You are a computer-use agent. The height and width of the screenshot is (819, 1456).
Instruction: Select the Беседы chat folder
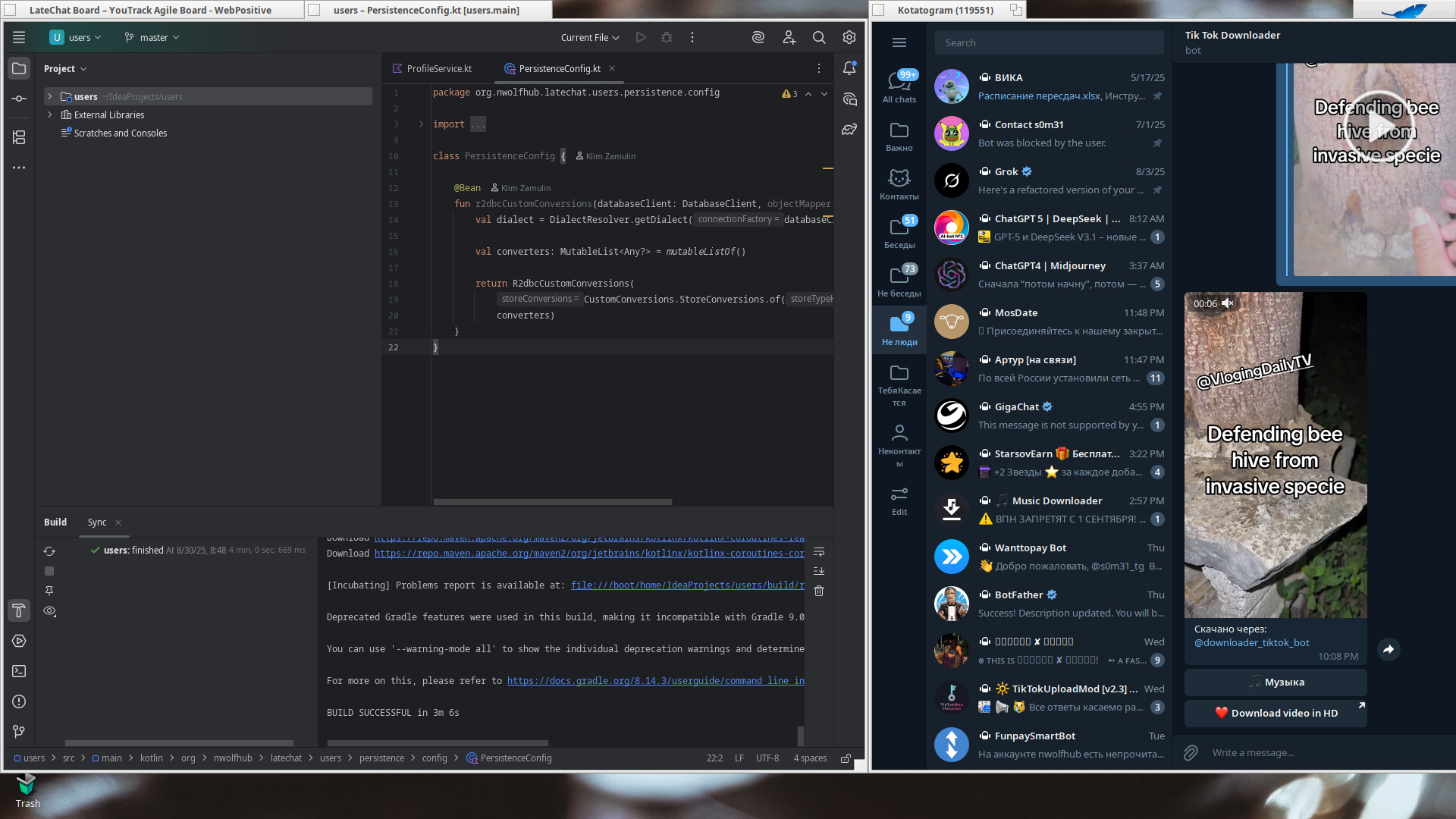click(899, 232)
